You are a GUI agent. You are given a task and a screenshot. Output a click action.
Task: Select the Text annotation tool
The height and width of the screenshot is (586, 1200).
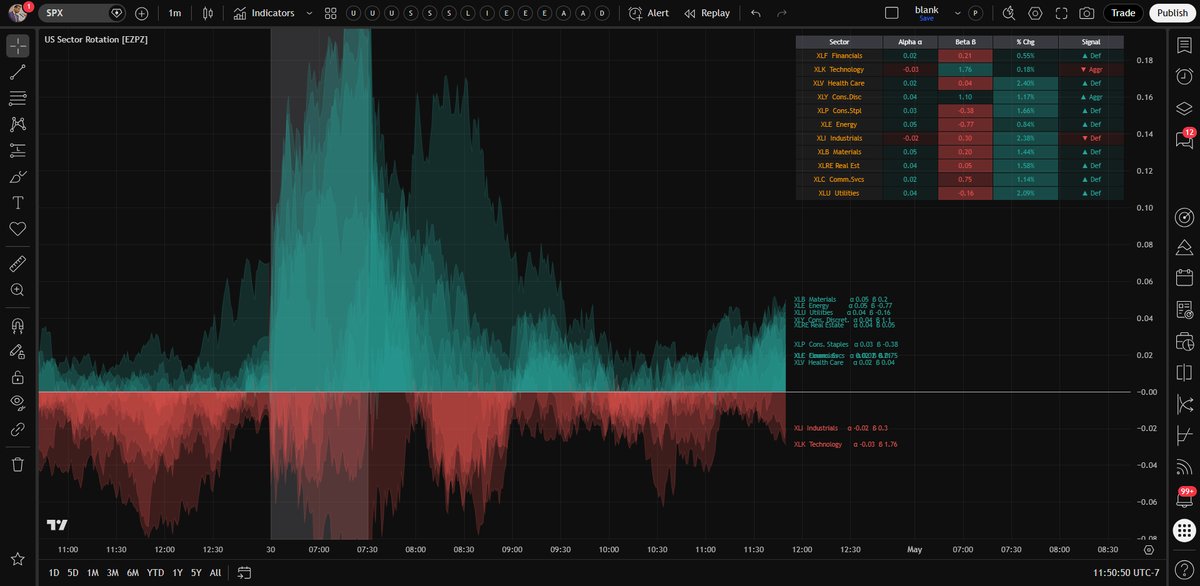pos(17,203)
